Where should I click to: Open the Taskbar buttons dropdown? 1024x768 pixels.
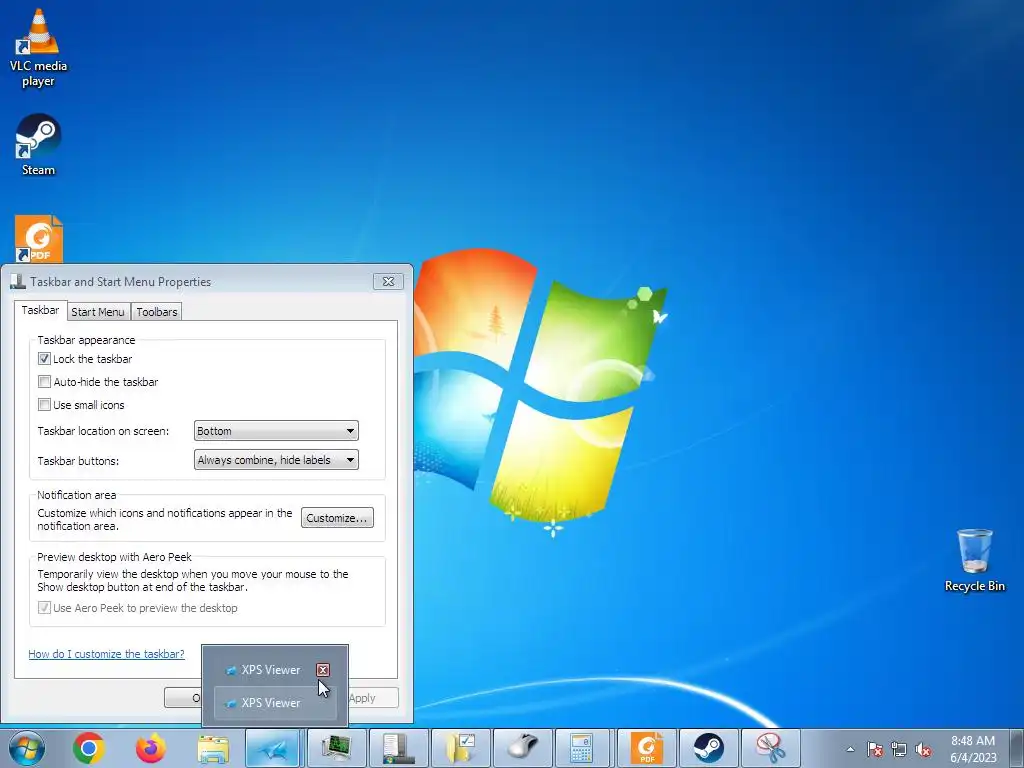(276, 460)
